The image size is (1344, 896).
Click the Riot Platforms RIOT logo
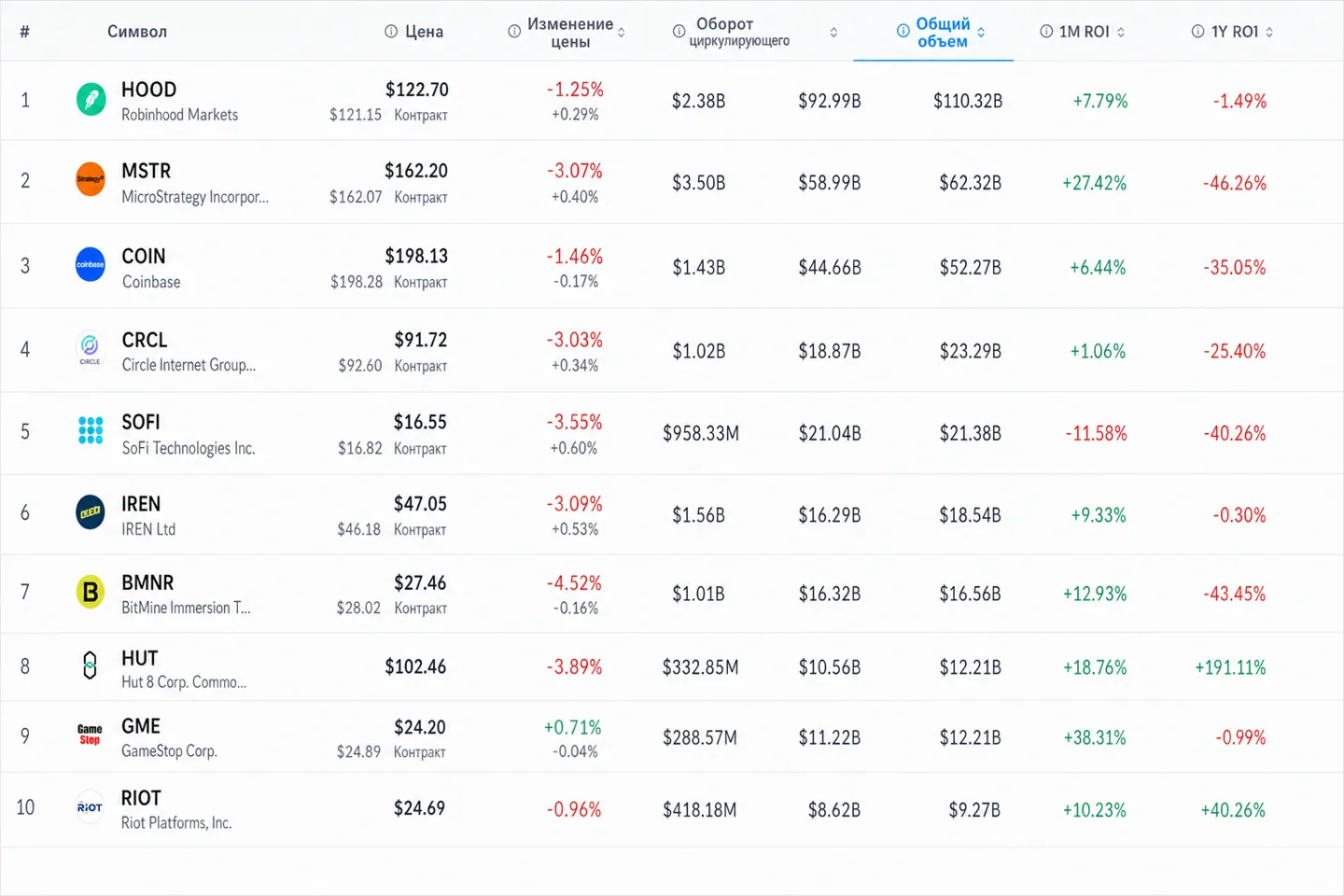[91, 807]
